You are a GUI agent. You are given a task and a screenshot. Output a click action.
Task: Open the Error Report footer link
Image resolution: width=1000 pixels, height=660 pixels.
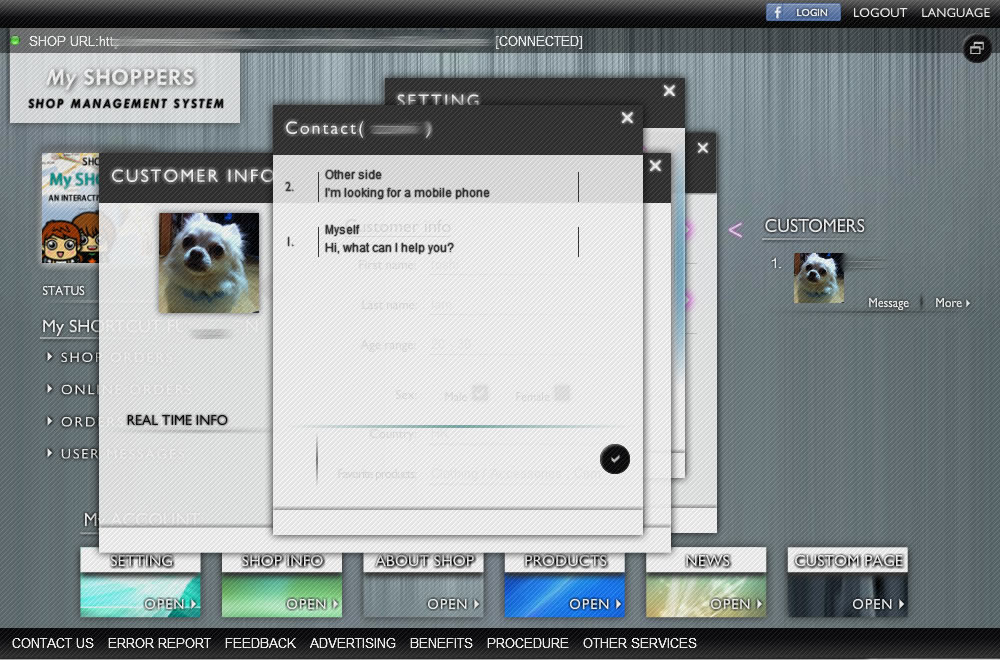pos(159,643)
